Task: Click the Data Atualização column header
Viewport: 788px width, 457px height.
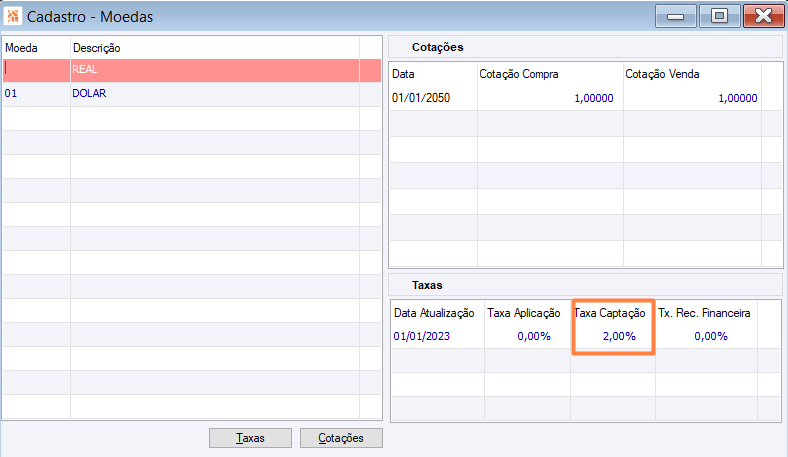Action: tap(438, 313)
